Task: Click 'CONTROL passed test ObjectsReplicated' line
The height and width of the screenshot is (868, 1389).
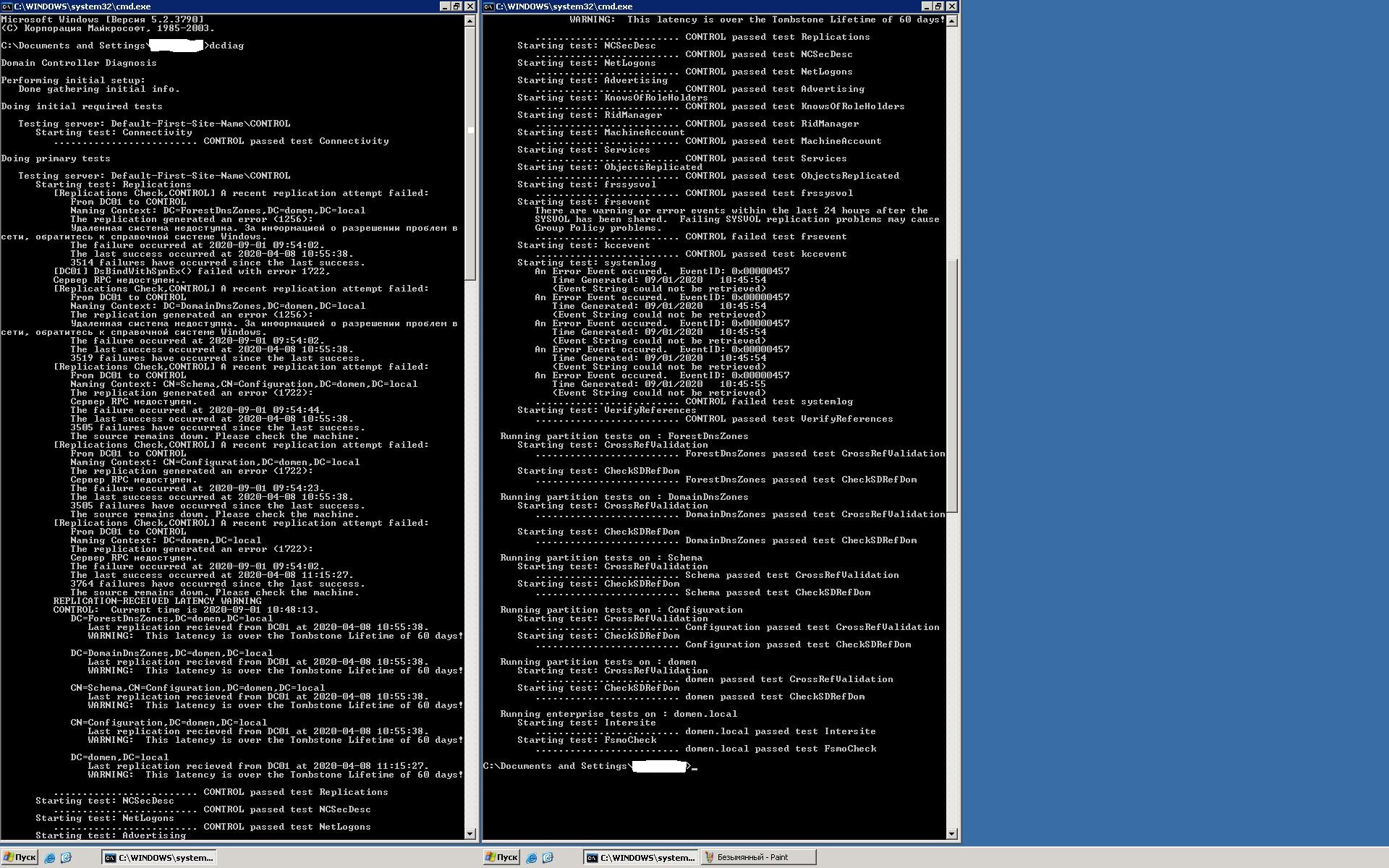Action: pyautogui.click(x=717, y=176)
